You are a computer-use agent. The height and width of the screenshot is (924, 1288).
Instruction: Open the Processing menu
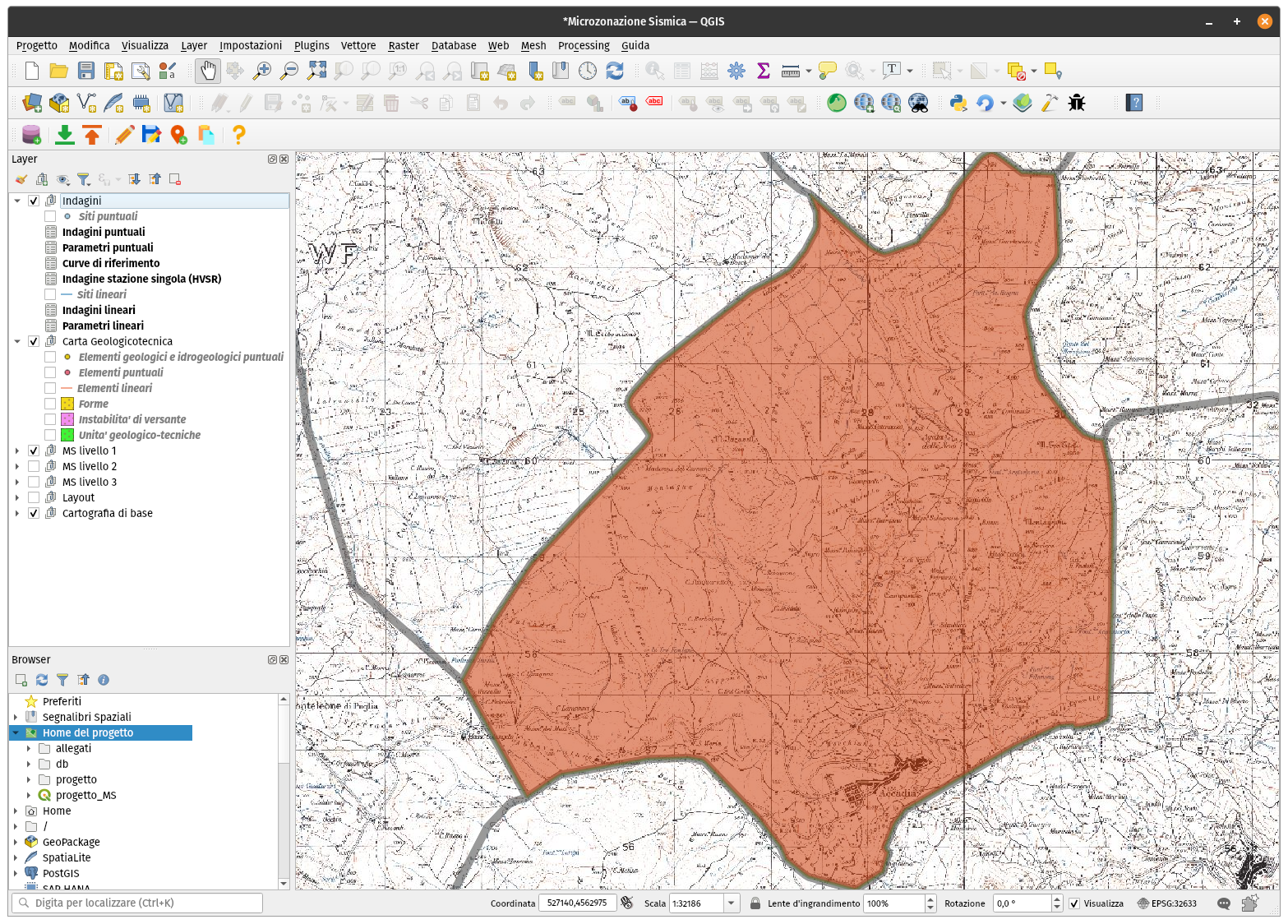(584, 46)
